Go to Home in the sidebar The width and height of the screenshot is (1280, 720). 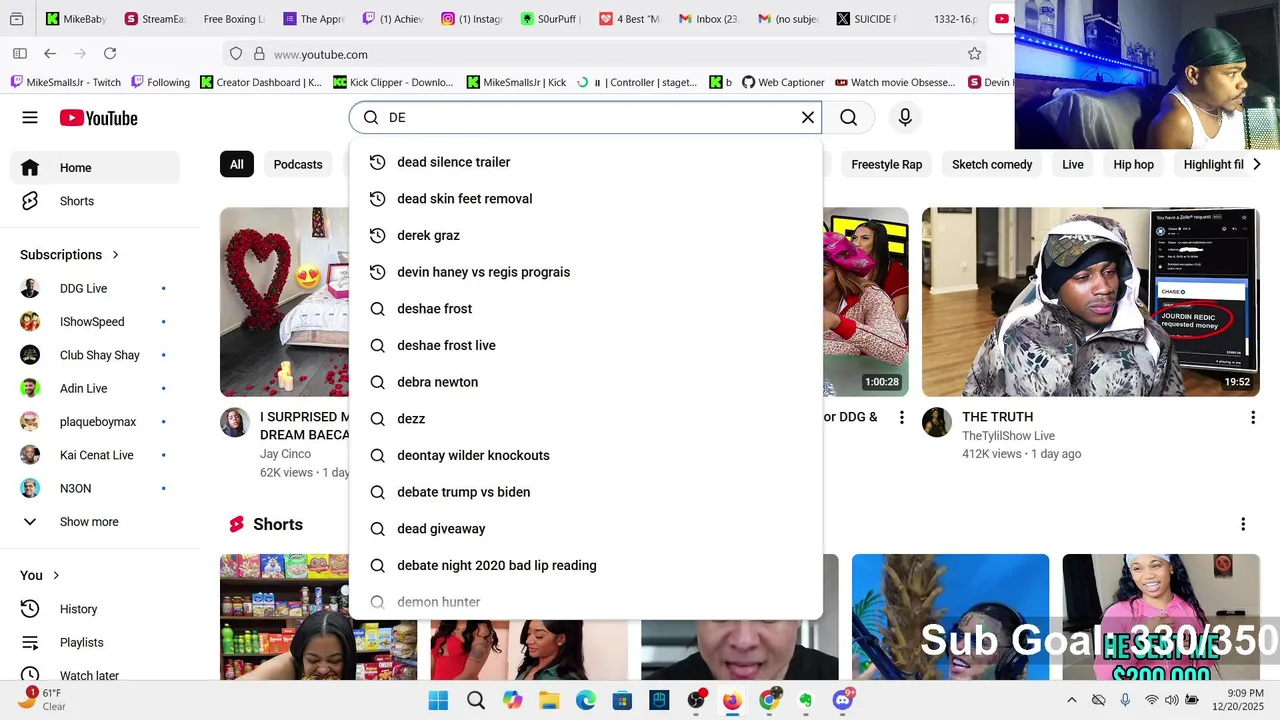point(95,168)
